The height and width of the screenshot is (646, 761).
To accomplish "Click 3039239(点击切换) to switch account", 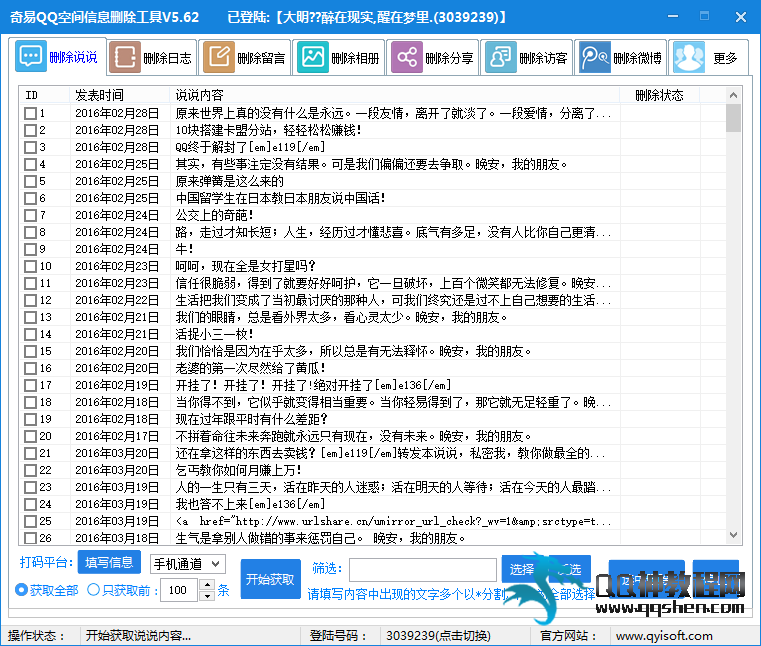I will (x=438, y=635).
